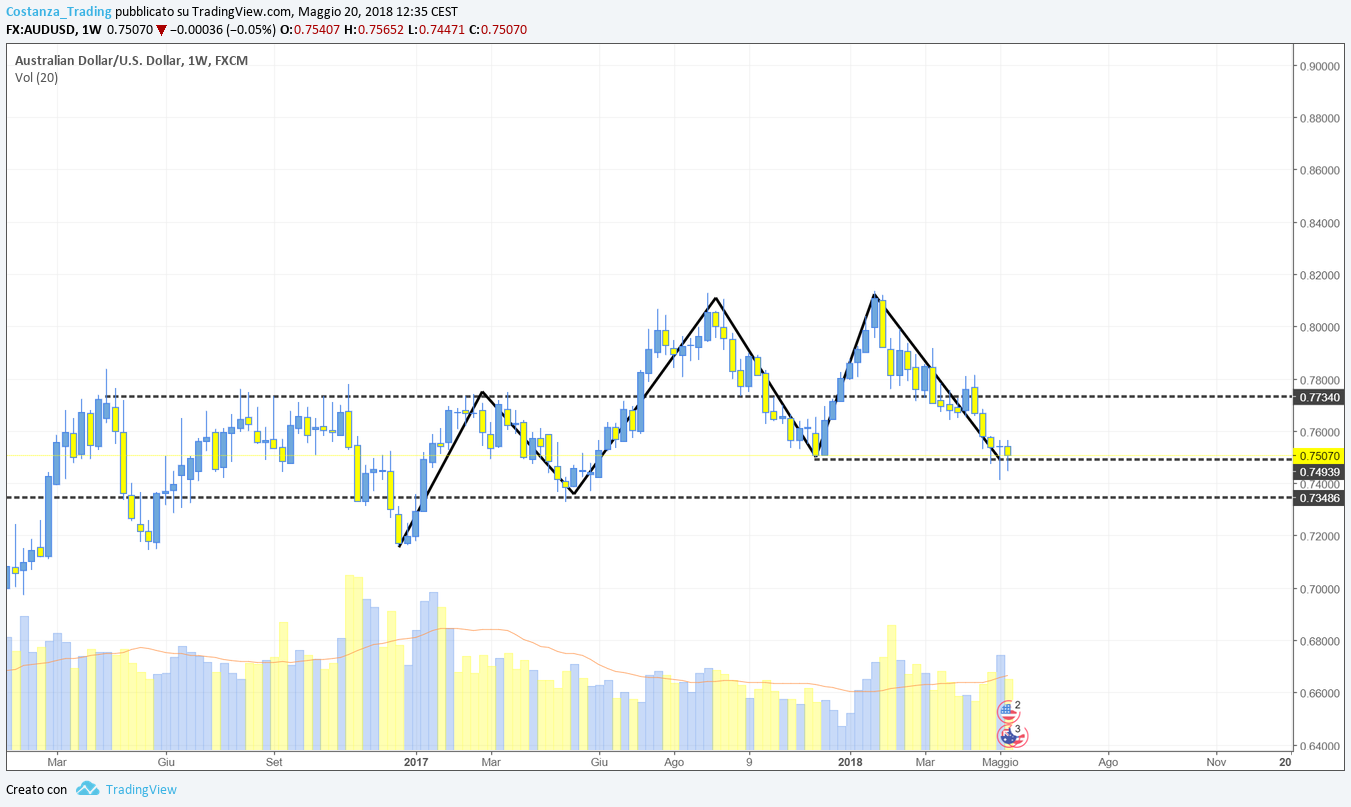Click the red down-arrow price change indicator
This screenshot has height=807, width=1351.
pos(162,29)
